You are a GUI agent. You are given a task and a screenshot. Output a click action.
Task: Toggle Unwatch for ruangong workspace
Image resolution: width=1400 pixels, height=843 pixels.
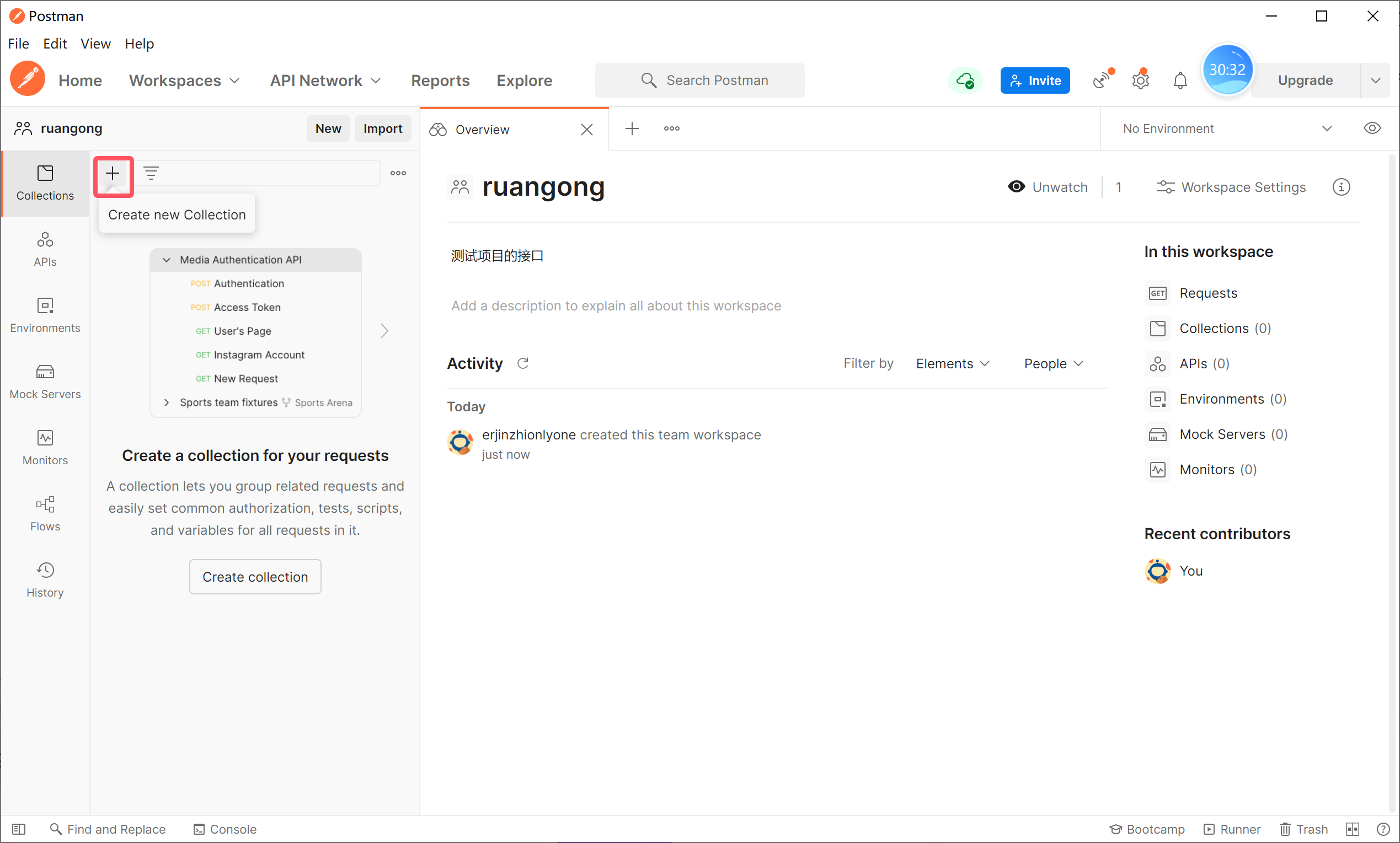1048,187
